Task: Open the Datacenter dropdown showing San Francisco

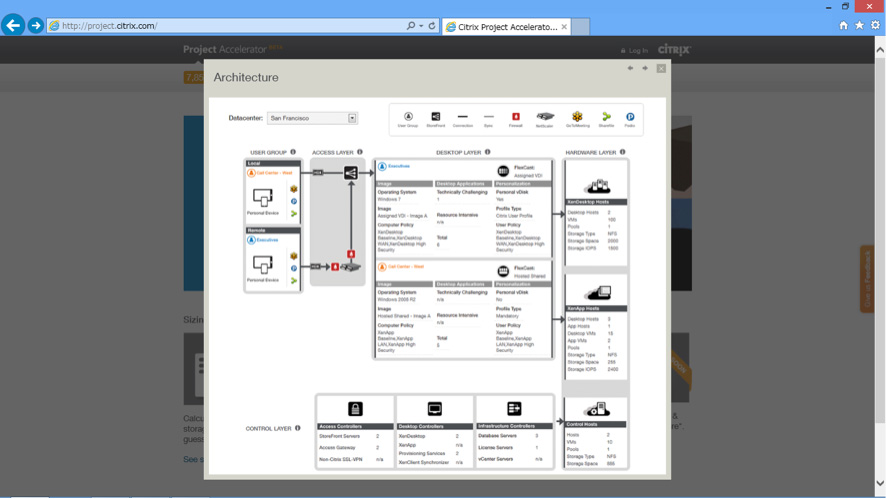Action: 312,118
